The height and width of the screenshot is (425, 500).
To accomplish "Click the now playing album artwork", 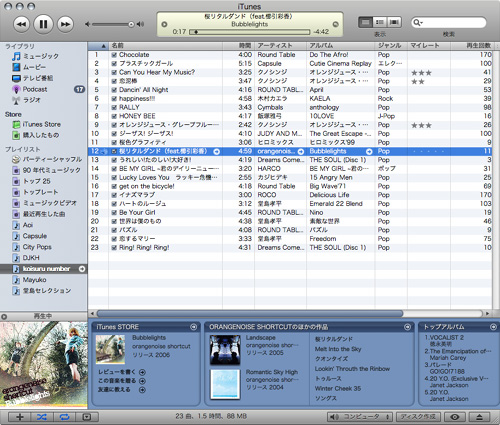I will 44,365.
